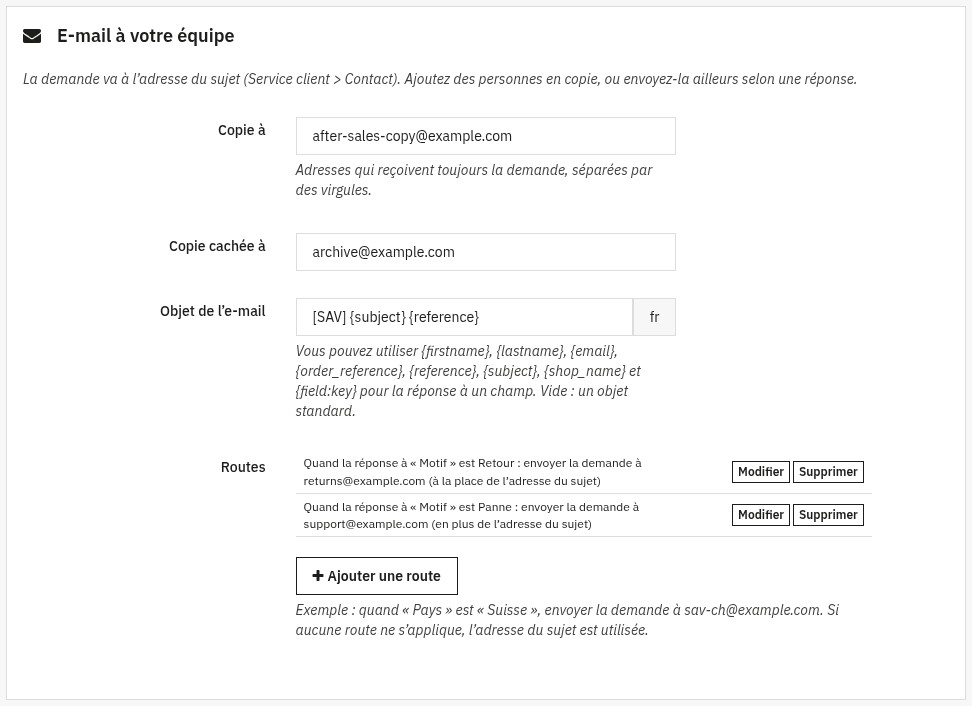Click hint text 'Vous pouvez utiliser {firstname}'
Screen dimensions: 972x706
468,381
